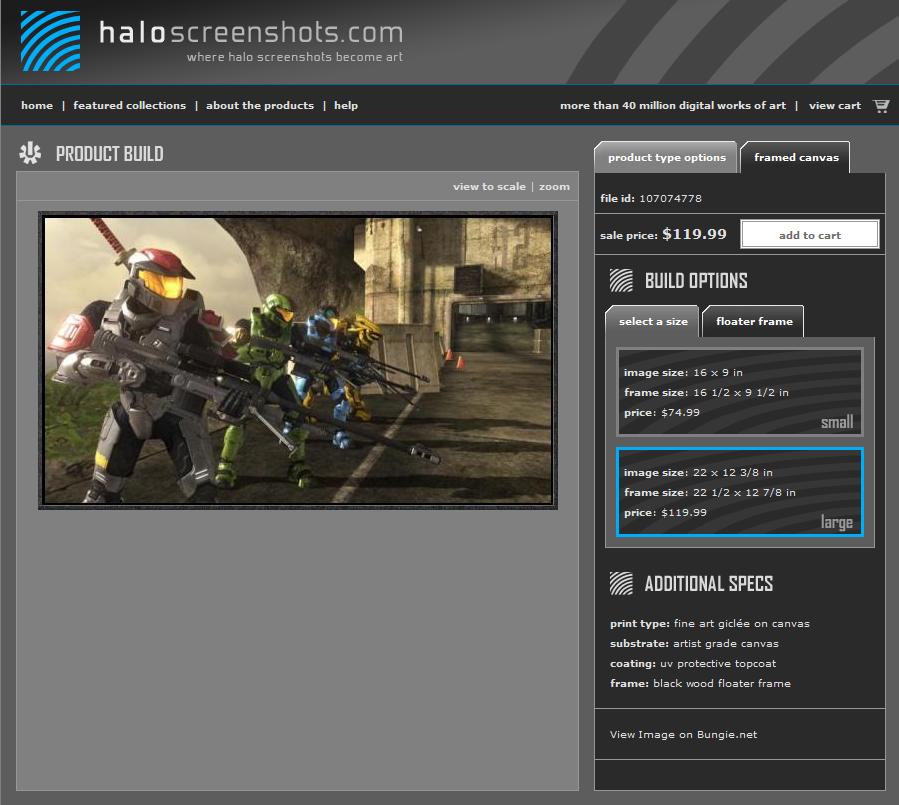Click the zoom link above the image
The image size is (899, 805).
[554, 186]
